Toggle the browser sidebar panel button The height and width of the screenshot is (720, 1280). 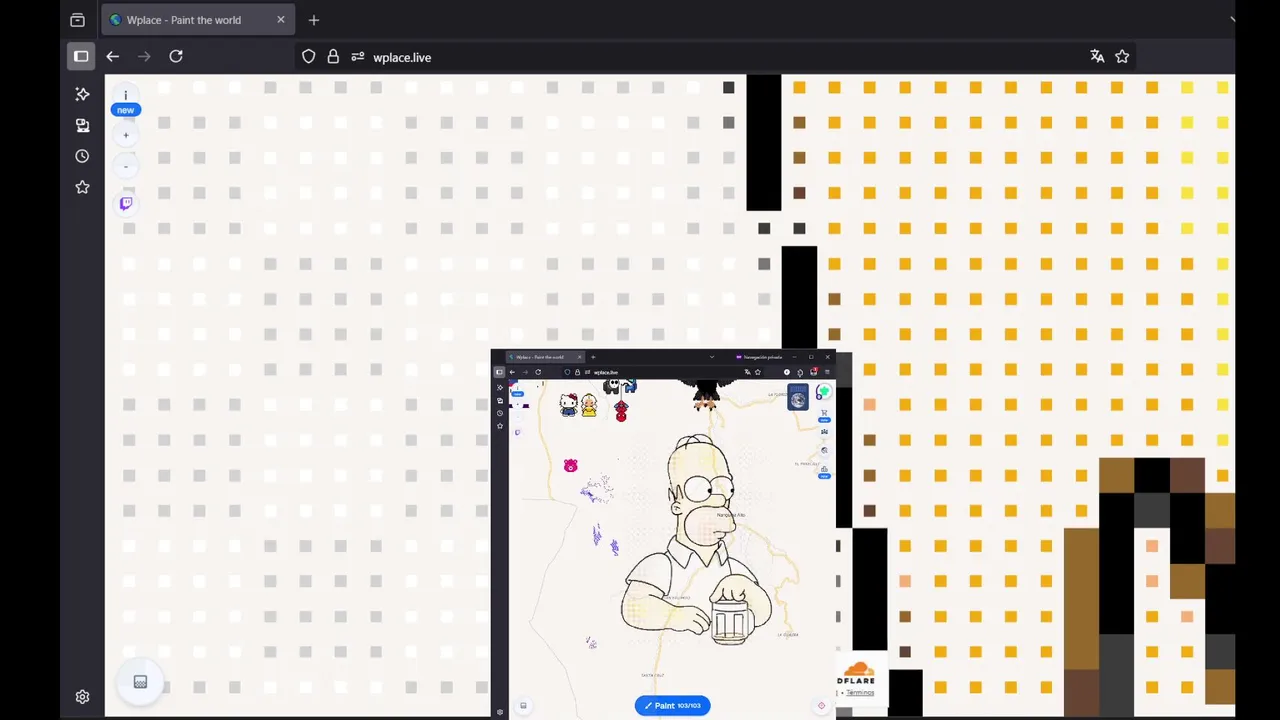click(81, 56)
